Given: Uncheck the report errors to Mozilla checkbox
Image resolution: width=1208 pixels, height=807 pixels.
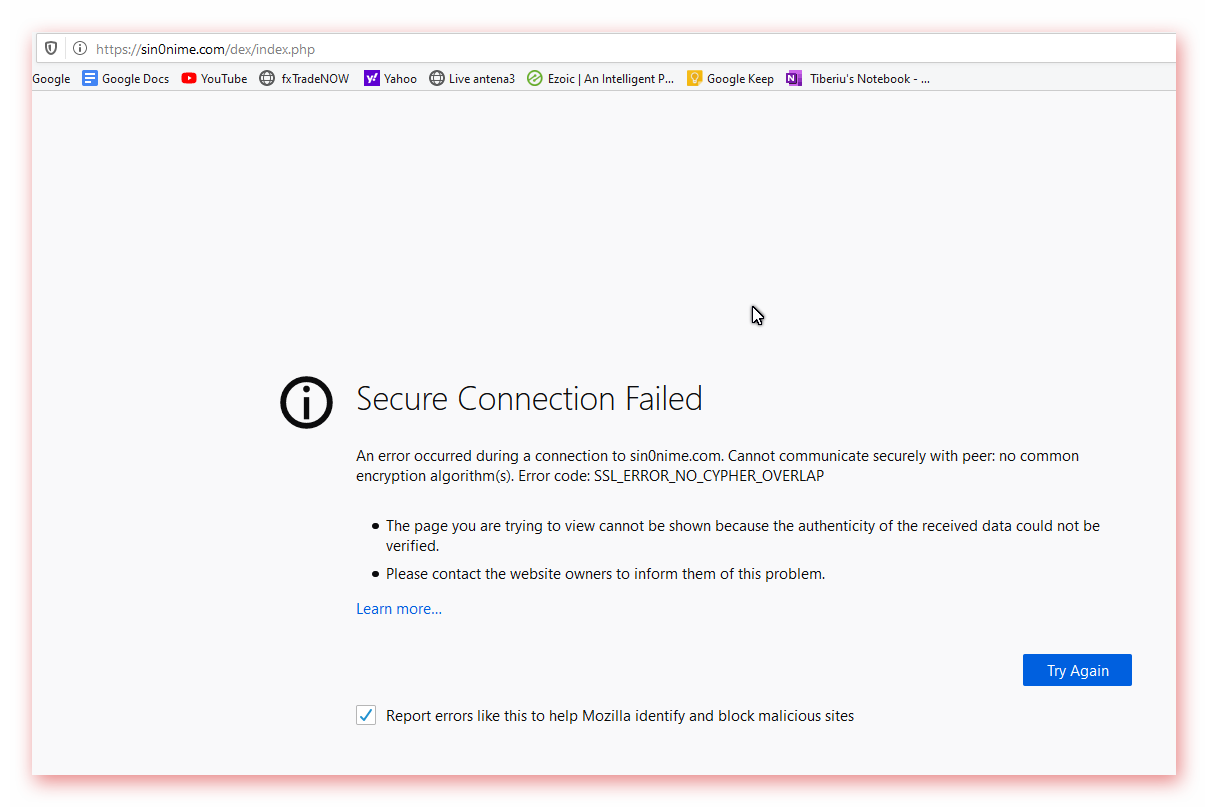Looking at the screenshot, I should tap(366, 715).
